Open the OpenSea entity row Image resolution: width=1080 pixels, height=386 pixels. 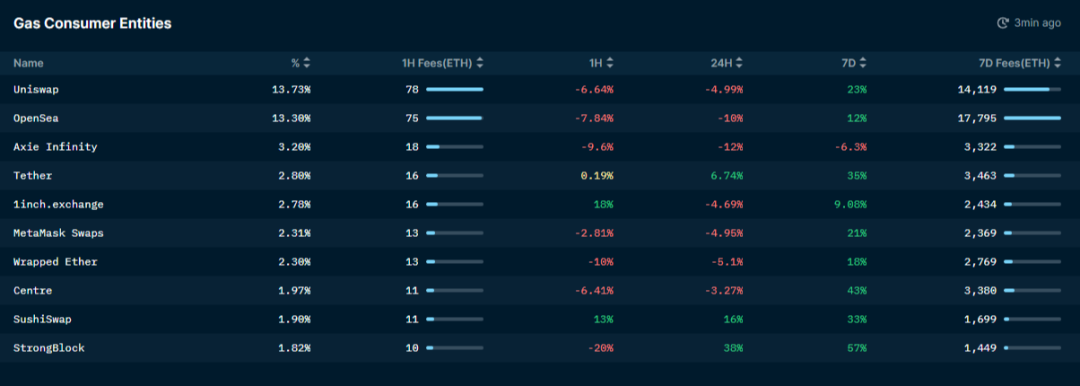coord(540,119)
